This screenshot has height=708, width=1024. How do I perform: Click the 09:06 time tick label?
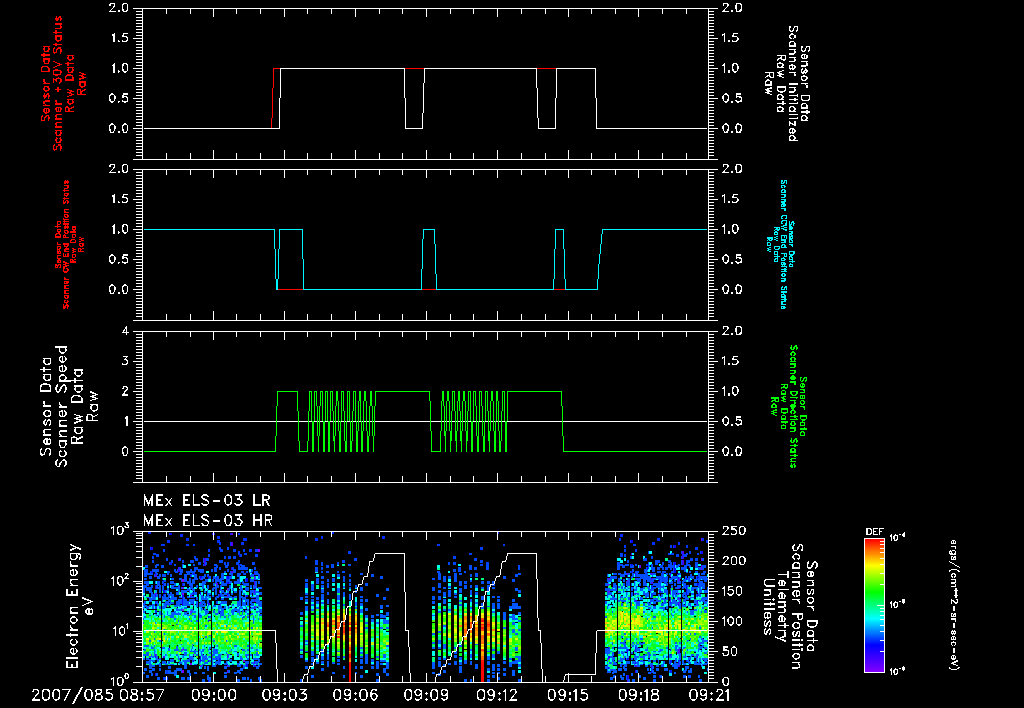[355, 696]
